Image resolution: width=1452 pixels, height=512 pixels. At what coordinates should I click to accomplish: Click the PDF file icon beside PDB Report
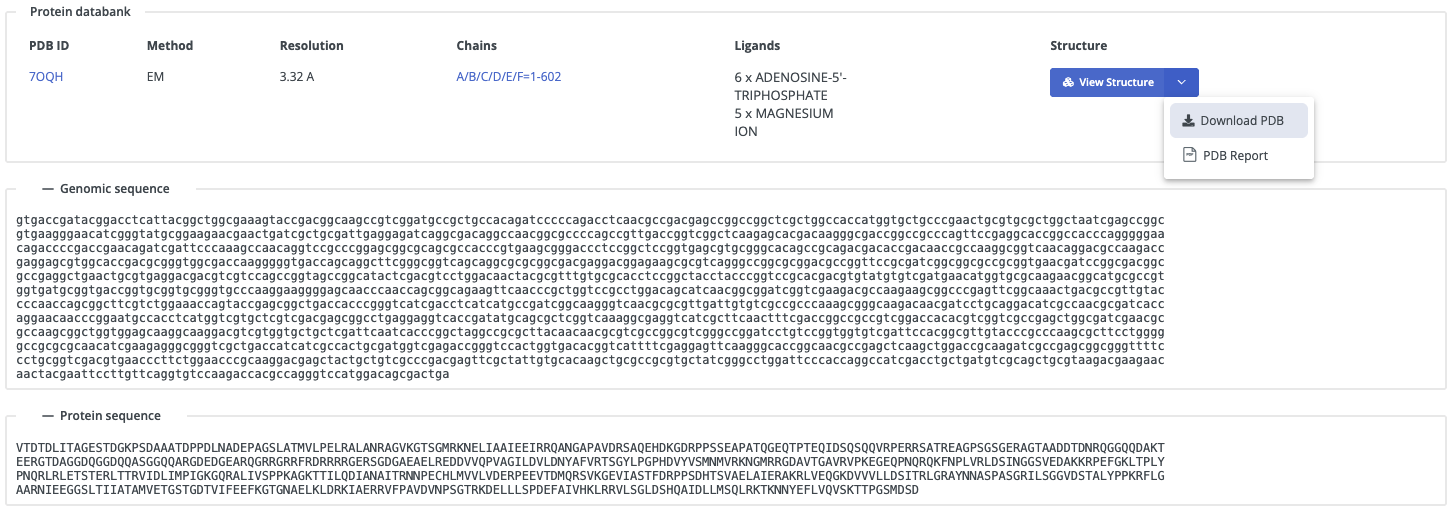click(x=1189, y=155)
